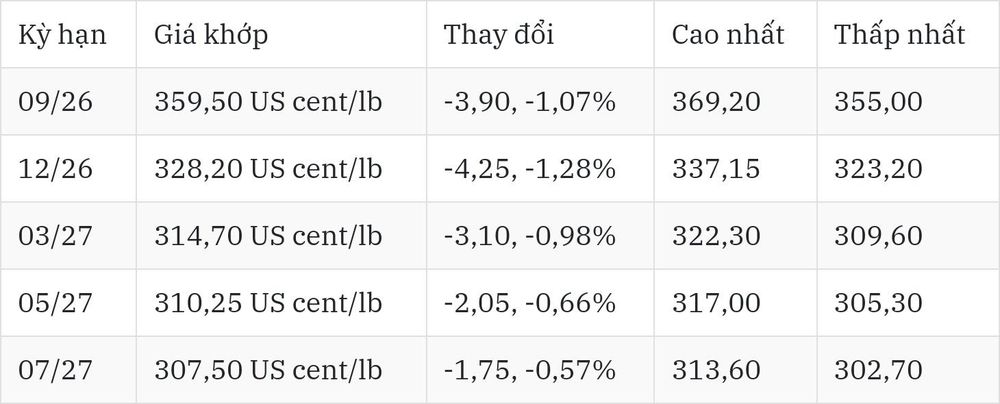This screenshot has height=404, width=1000.
Task: Select the 09/26 term cell
Action: pos(55,101)
